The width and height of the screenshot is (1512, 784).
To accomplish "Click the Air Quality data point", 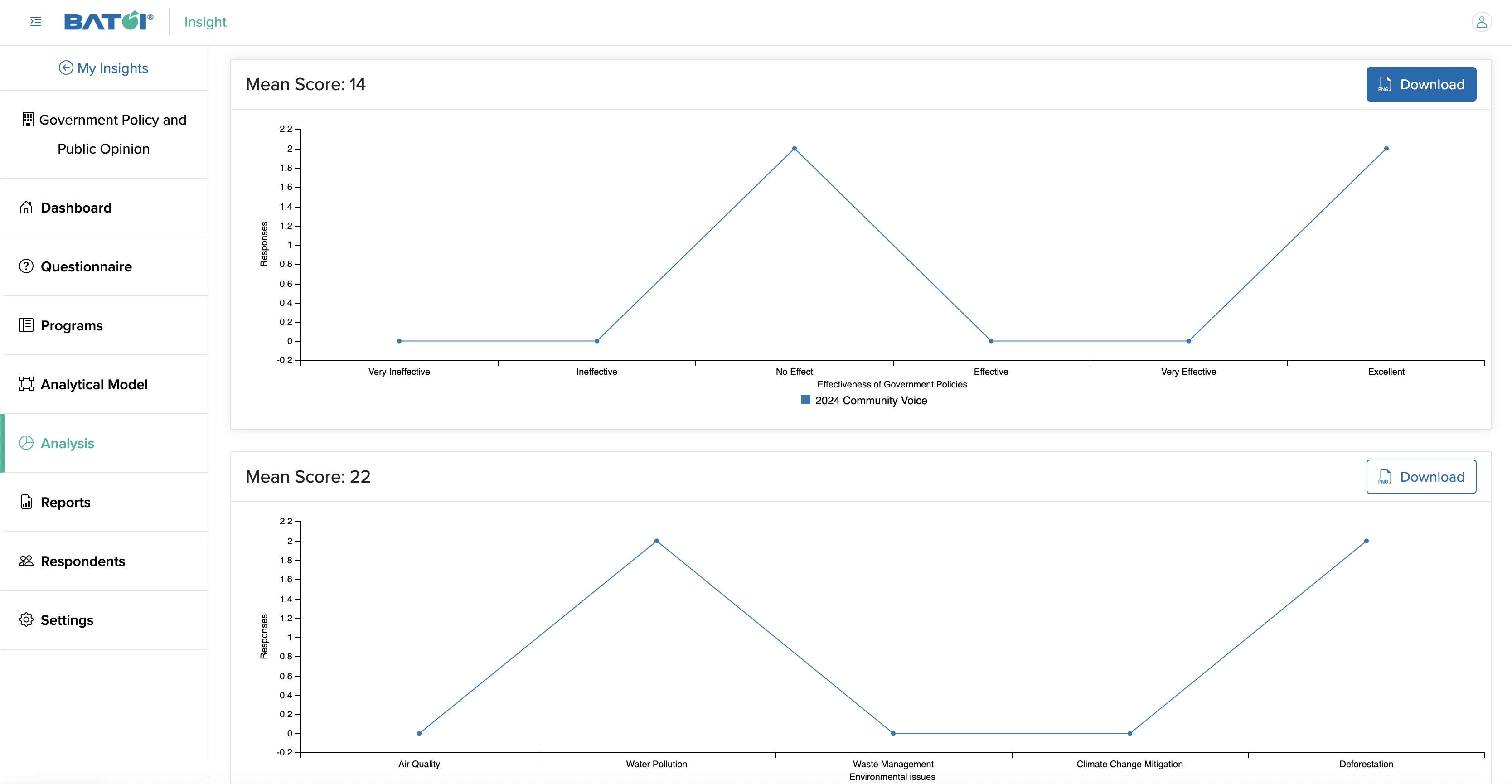I will 419,734.
